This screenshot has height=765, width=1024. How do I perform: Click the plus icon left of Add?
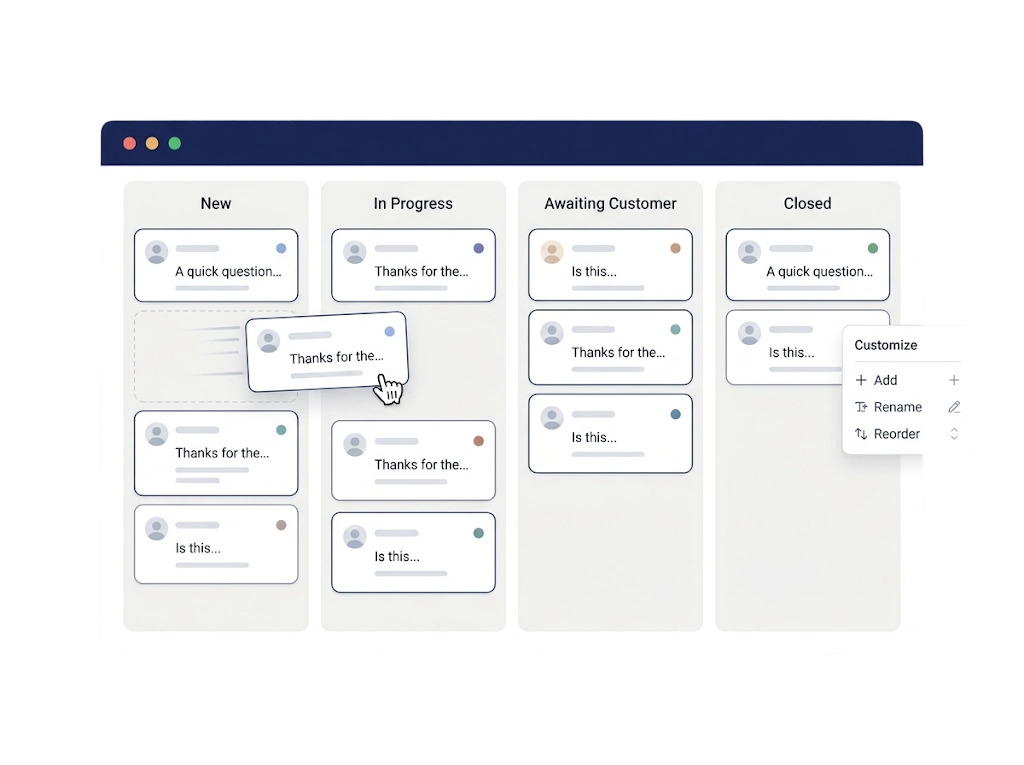point(861,380)
